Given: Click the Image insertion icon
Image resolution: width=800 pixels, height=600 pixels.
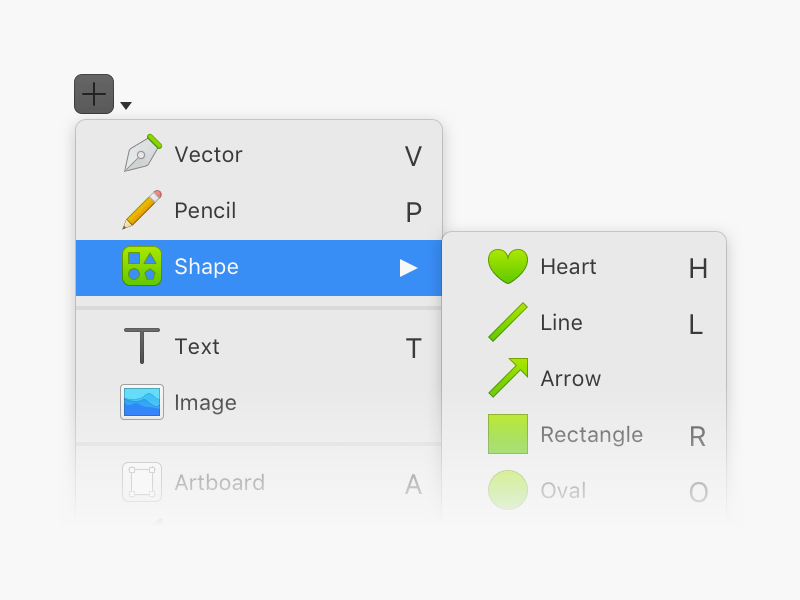Looking at the screenshot, I should tap(144, 402).
